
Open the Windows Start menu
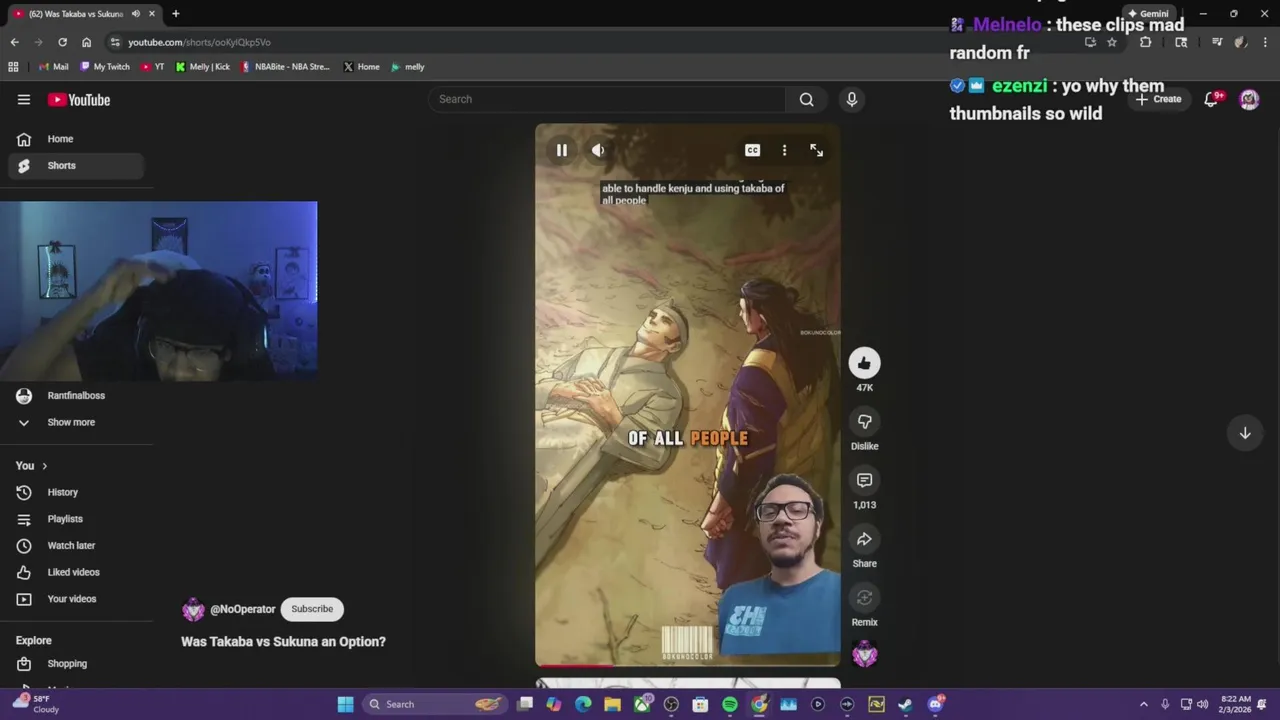coord(345,704)
